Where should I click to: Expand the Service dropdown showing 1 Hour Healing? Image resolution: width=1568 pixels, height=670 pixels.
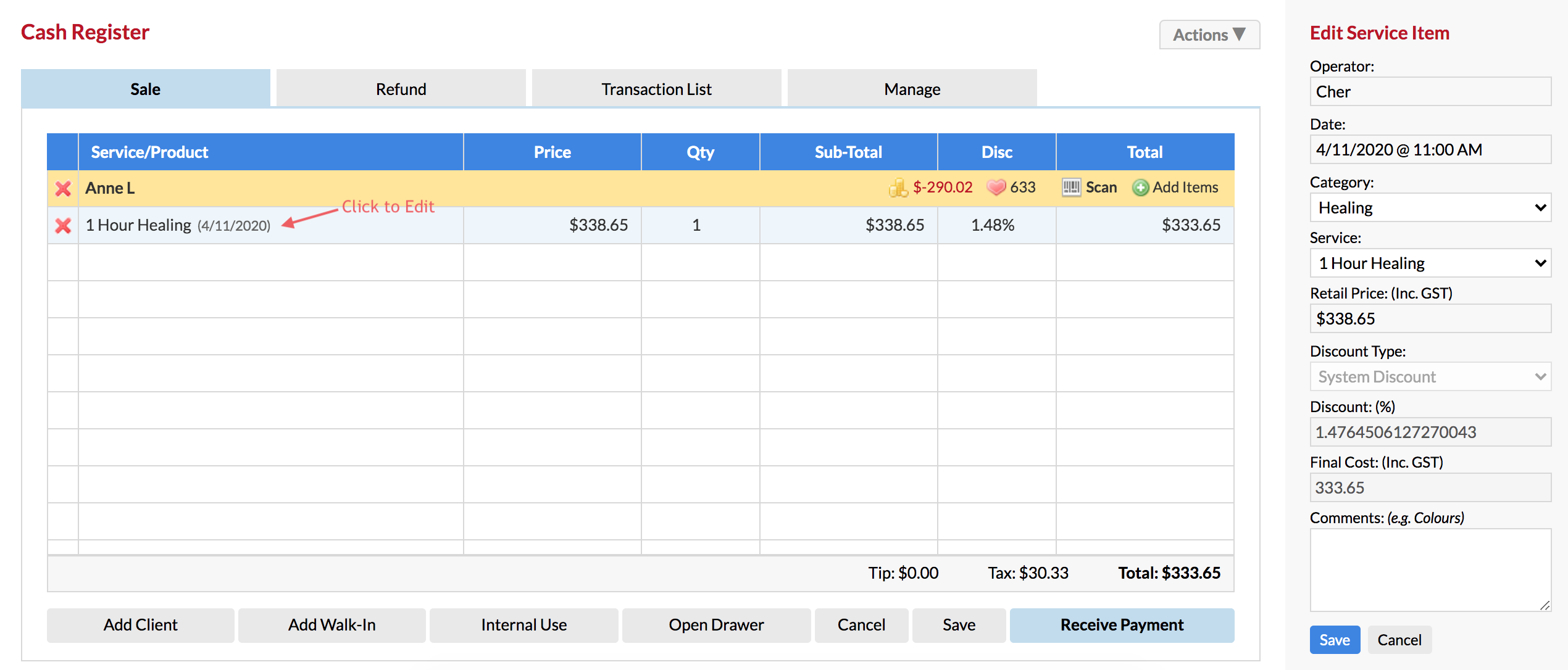[1430, 263]
